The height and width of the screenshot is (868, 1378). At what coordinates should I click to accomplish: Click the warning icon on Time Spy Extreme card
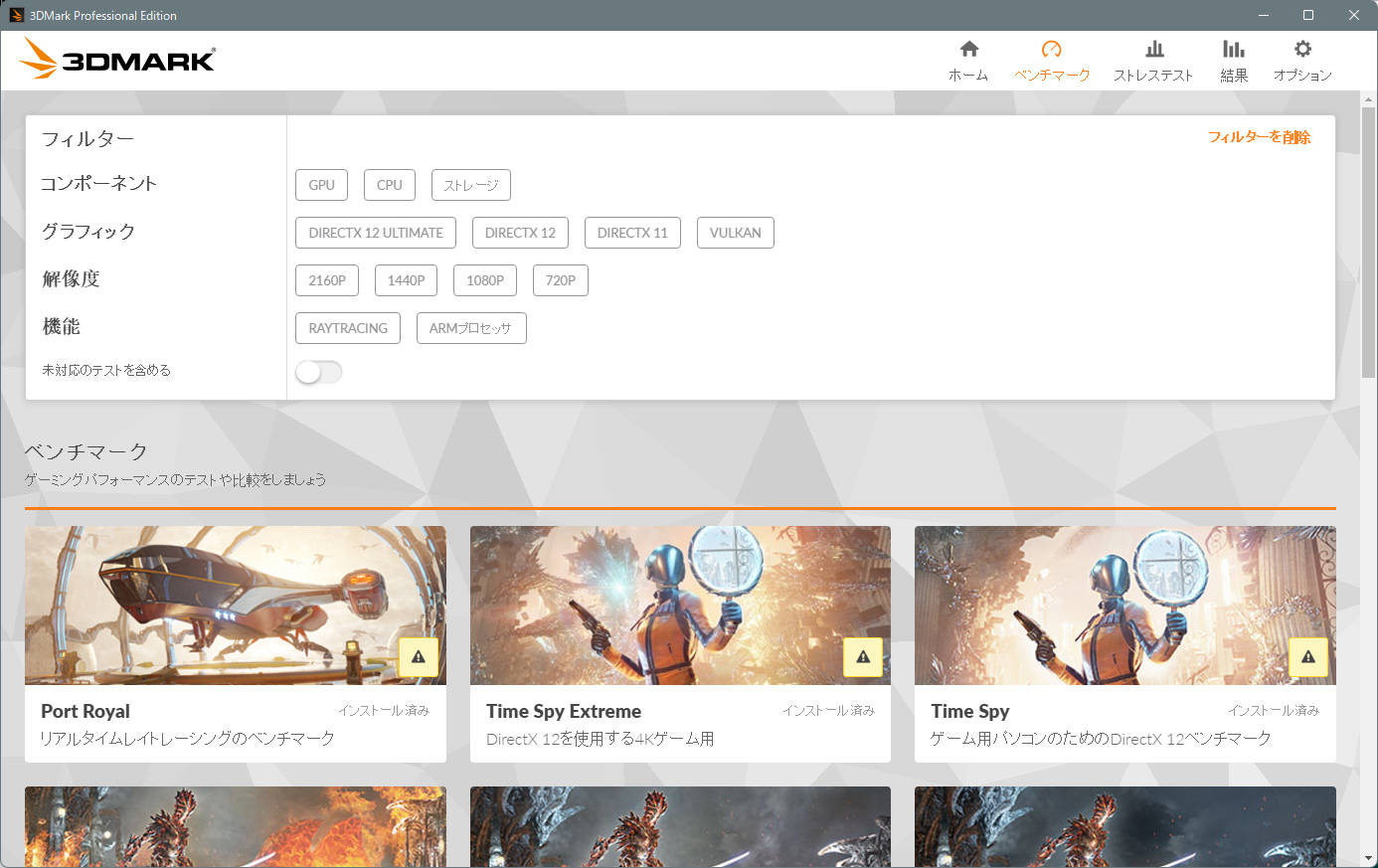[x=863, y=656]
